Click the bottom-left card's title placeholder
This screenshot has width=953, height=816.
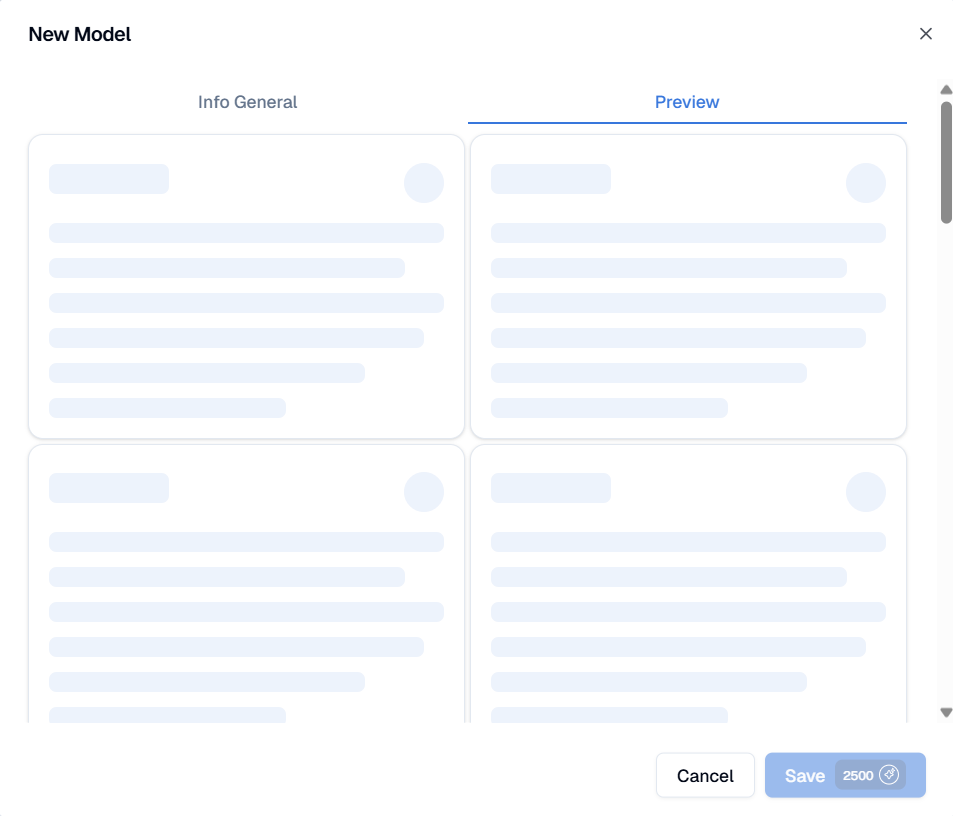point(109,488)
